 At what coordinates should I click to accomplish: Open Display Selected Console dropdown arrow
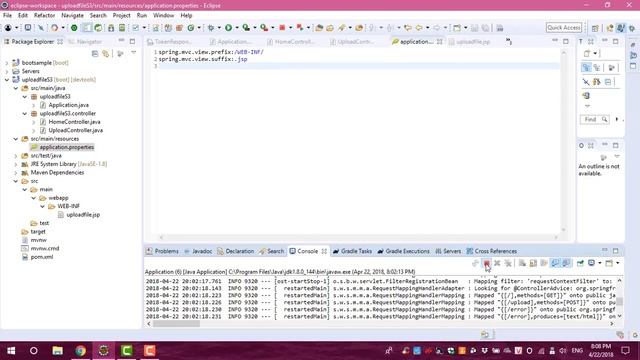point(600,263)
